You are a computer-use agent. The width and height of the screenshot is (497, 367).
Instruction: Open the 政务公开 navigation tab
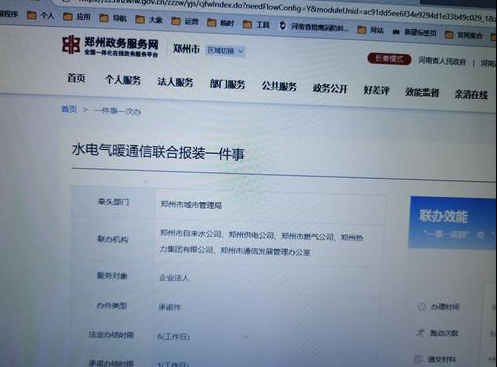330,88
